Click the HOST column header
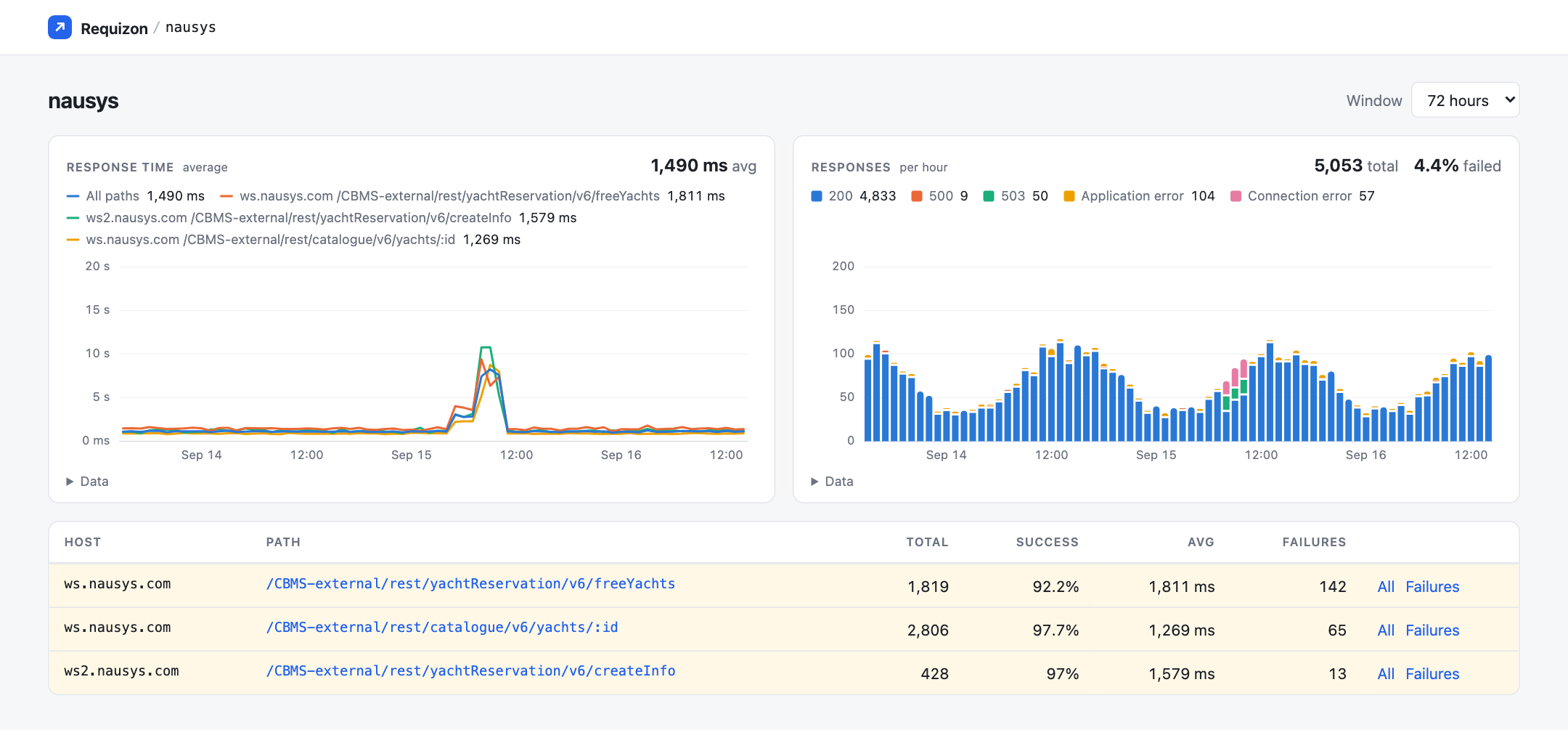Image resolution: width=1568 pixels, height=730 pixels. click(x=83, y=542)
